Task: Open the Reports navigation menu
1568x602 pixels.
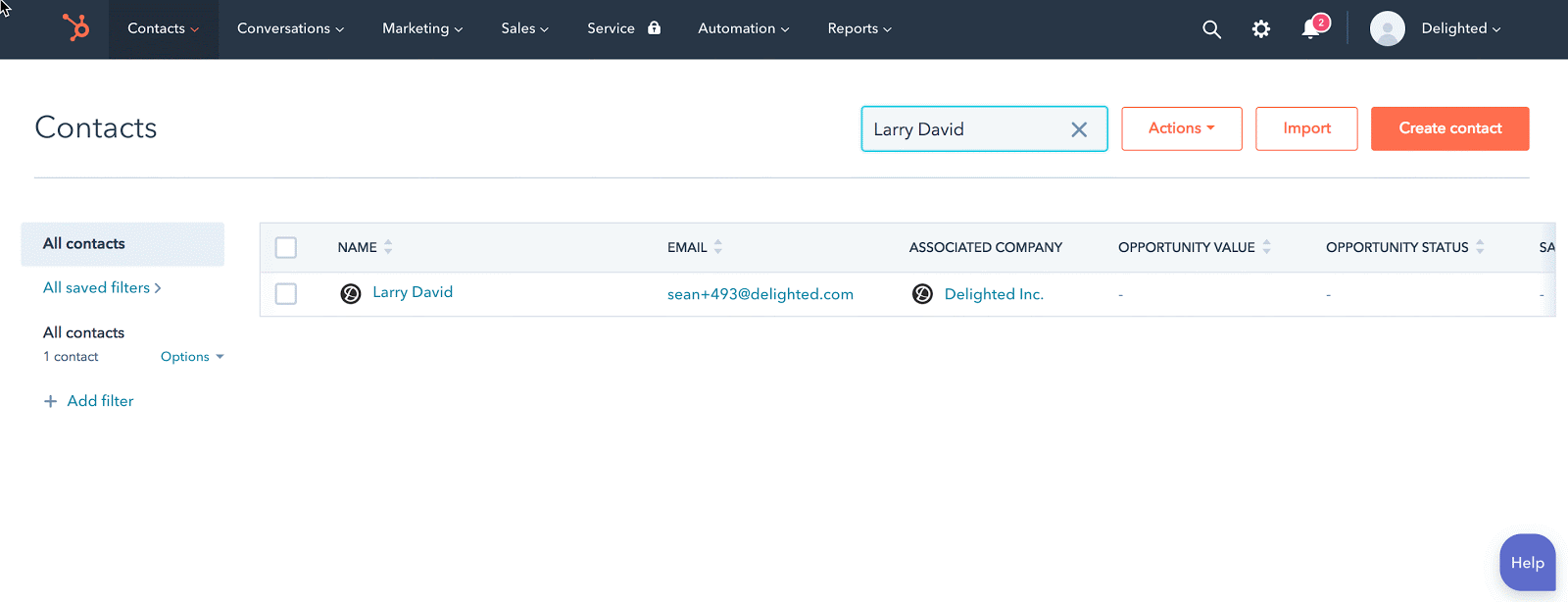Action: [x=859, y=28]
